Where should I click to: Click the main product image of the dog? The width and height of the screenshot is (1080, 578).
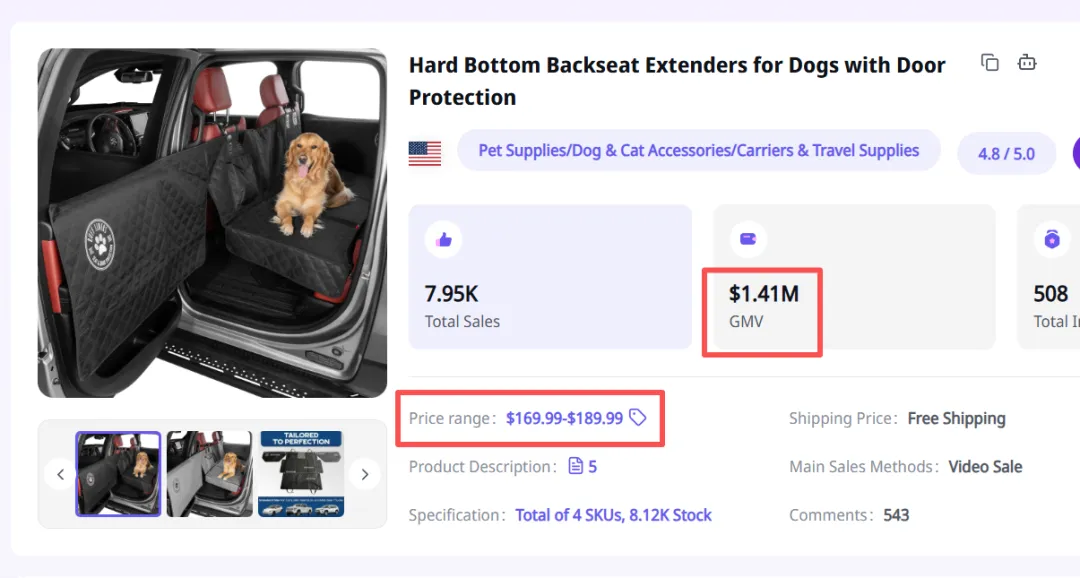tap(212, 223)
